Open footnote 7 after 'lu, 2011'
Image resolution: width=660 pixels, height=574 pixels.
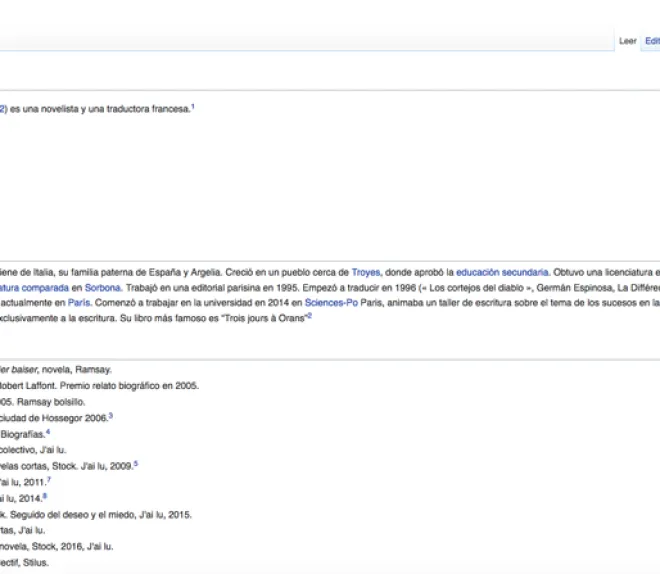(49, 480)
